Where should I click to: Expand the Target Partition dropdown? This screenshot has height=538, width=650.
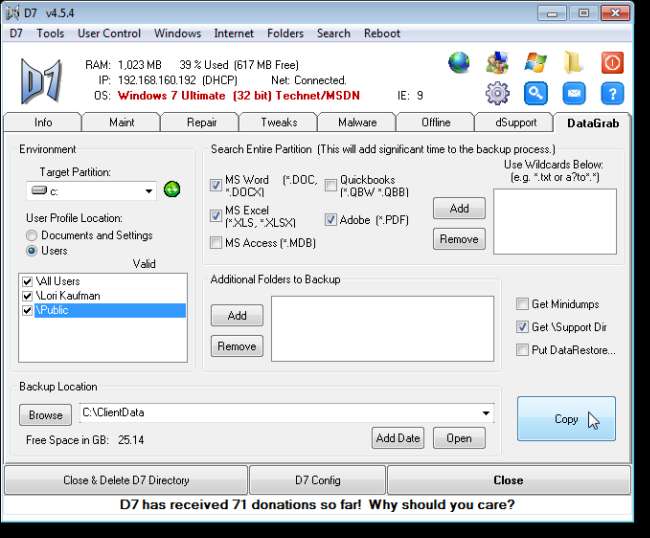click(148, 191)
